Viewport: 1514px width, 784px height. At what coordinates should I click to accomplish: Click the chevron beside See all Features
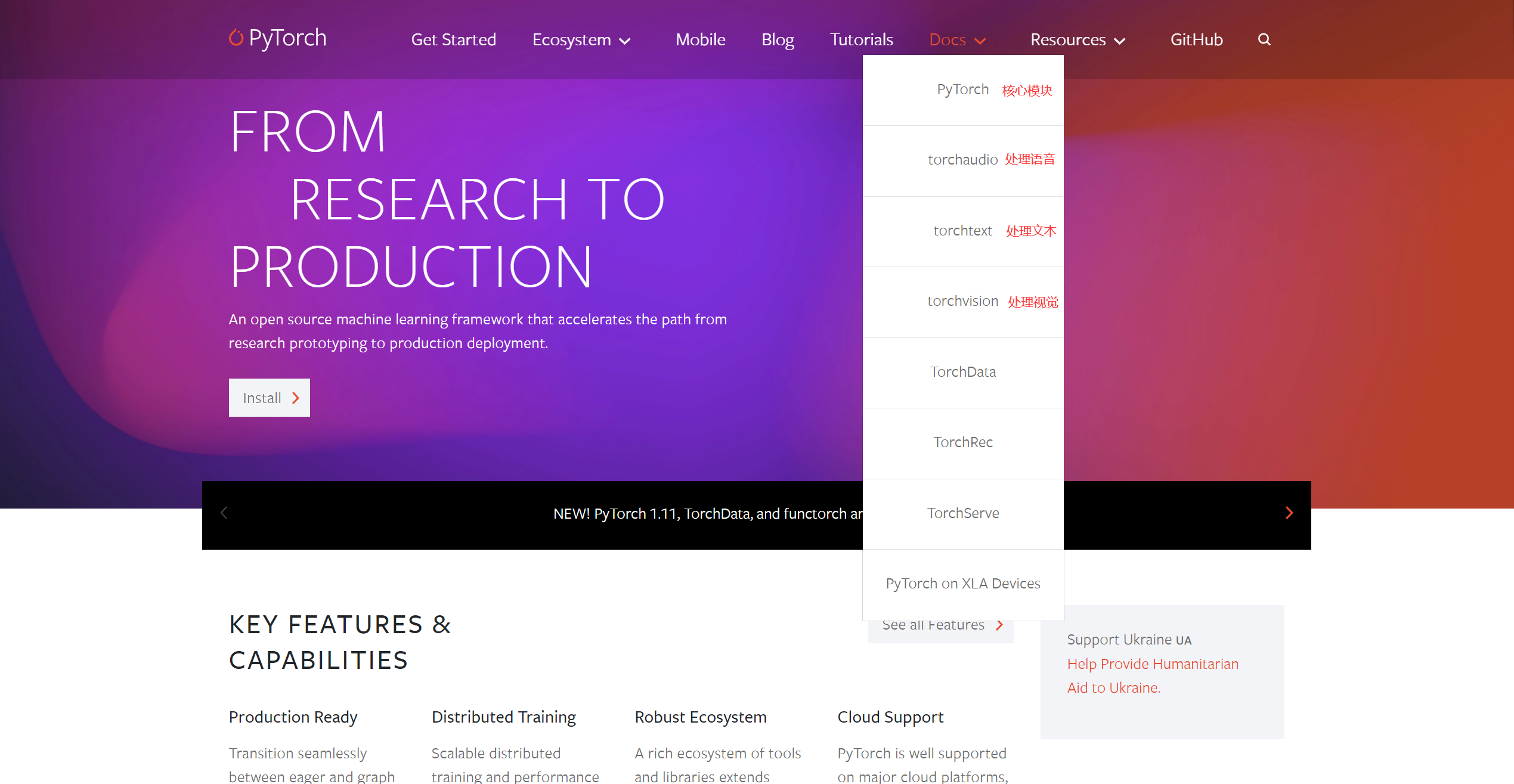point(999,625)
